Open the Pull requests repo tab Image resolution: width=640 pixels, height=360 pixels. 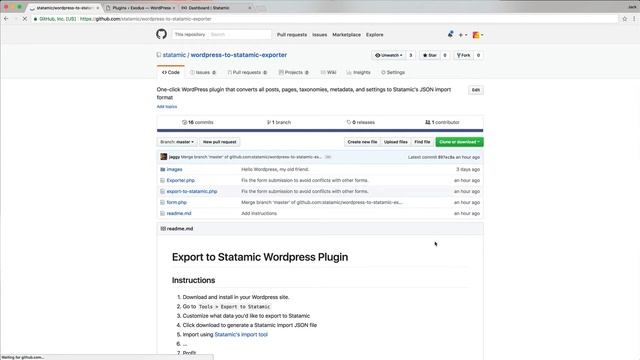(247, 72)
